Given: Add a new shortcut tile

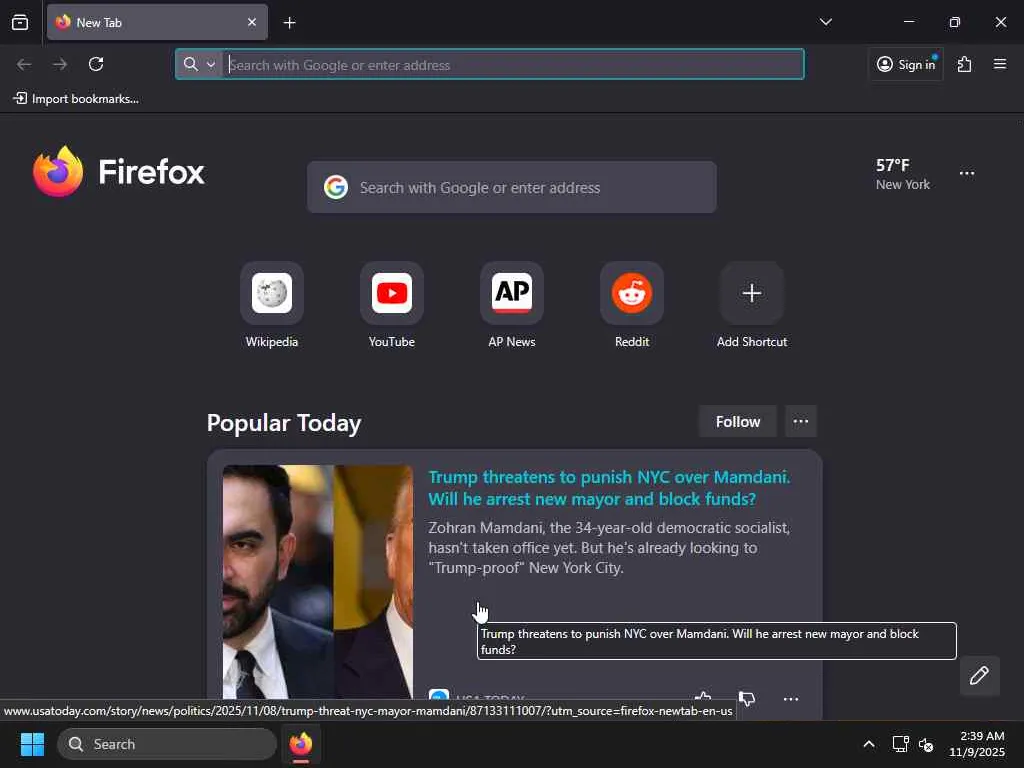Looking at the screenshot, I should (x=752, y=305).
